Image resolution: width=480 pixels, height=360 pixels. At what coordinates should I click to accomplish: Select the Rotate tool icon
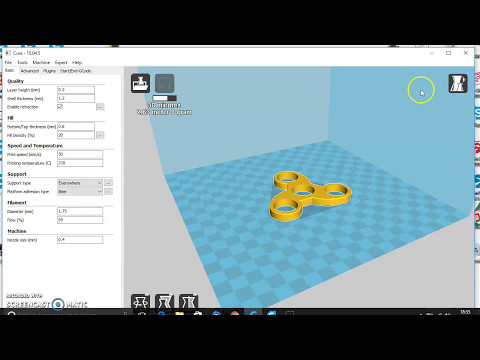coord(140,301)
